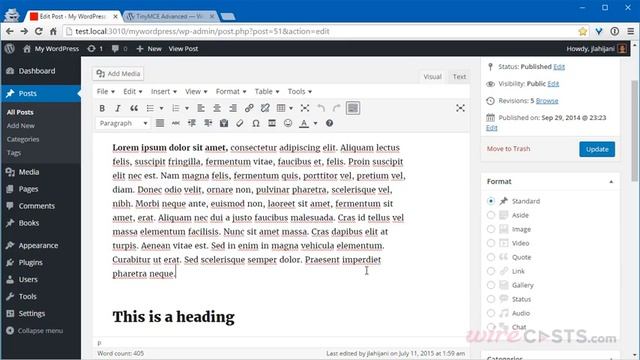Browse post revisions
This screenshot has height=360, width=640.
(x=547, y=101)
